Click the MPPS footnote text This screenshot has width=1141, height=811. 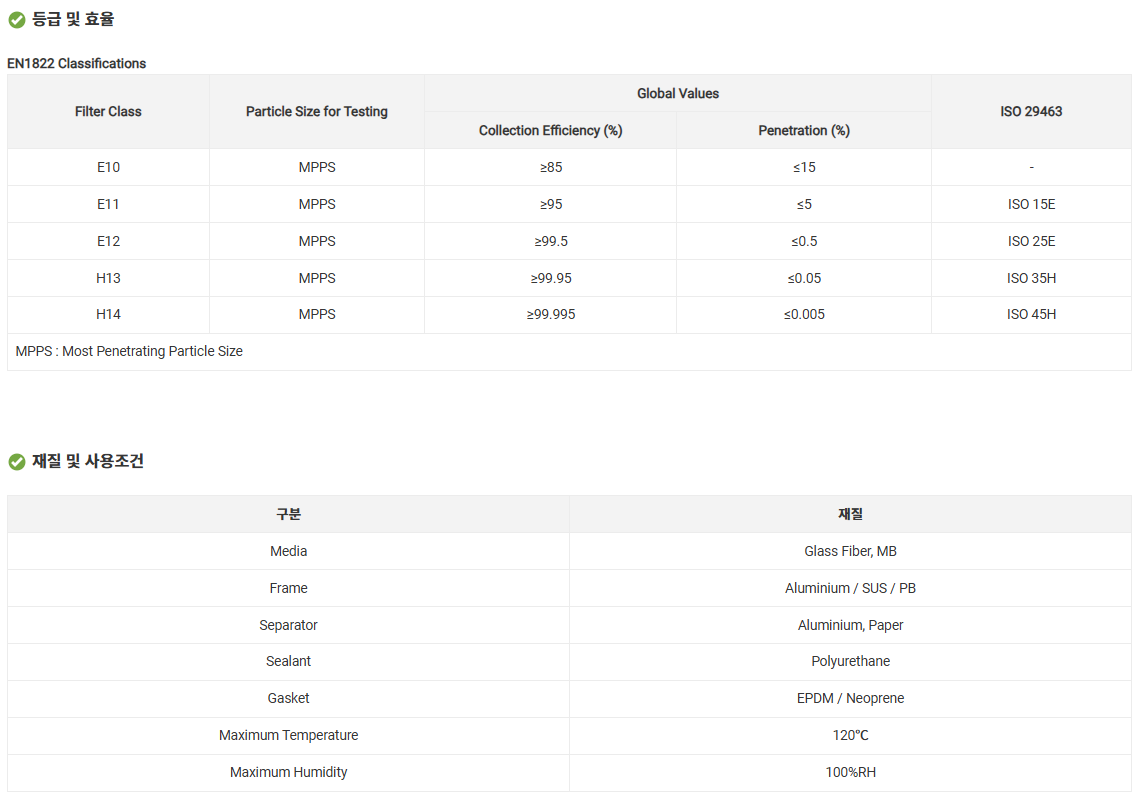[129, 351]
